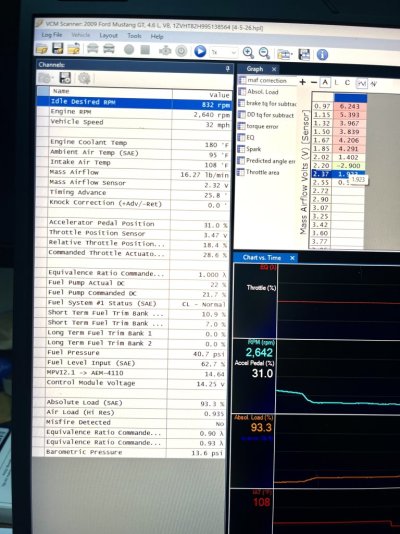This screenshot has width=400, height=534.
Task: Open the Tools menu
Action: pos(134,36)
